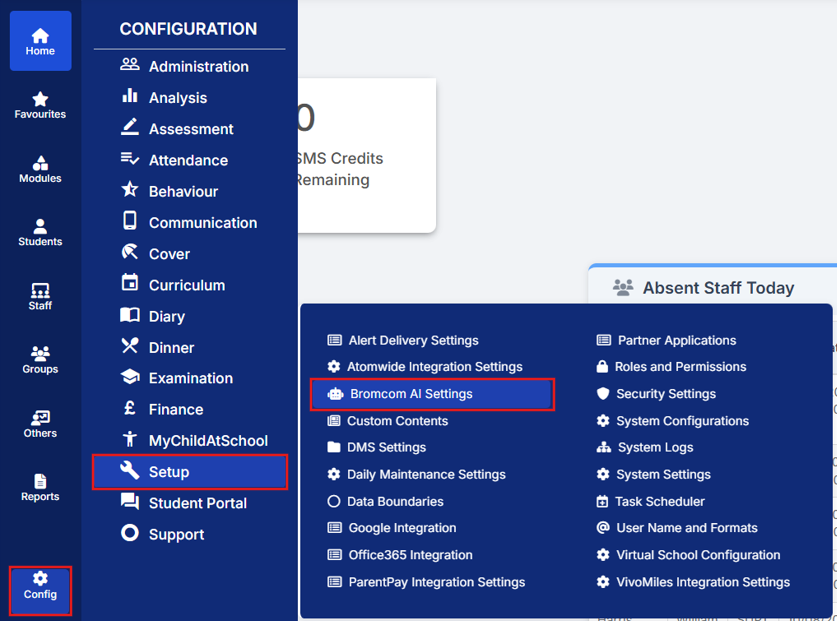Click the Config gear icon

click(40, 579)
